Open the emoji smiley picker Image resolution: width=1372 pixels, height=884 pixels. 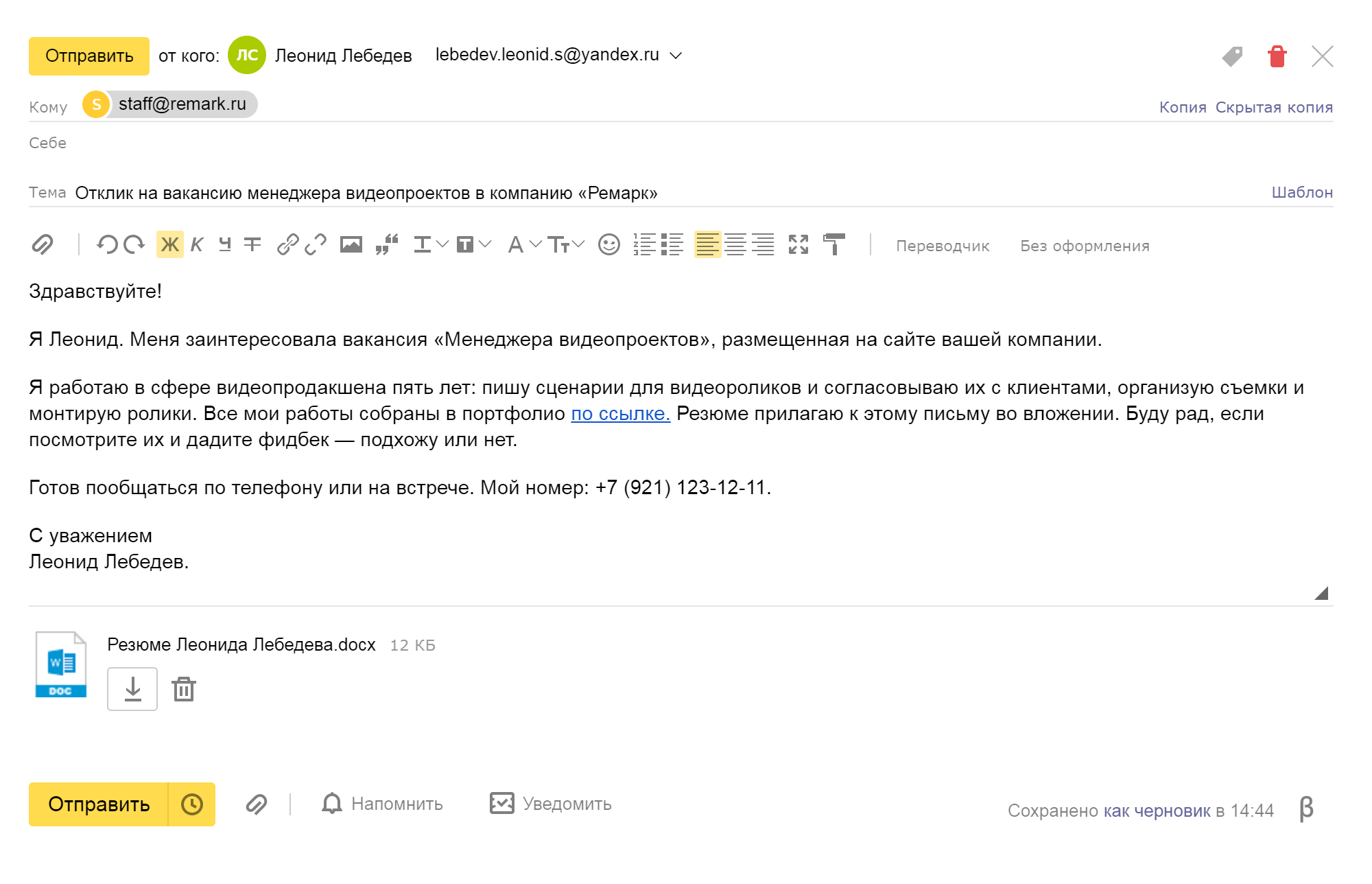tap(609, 244)
